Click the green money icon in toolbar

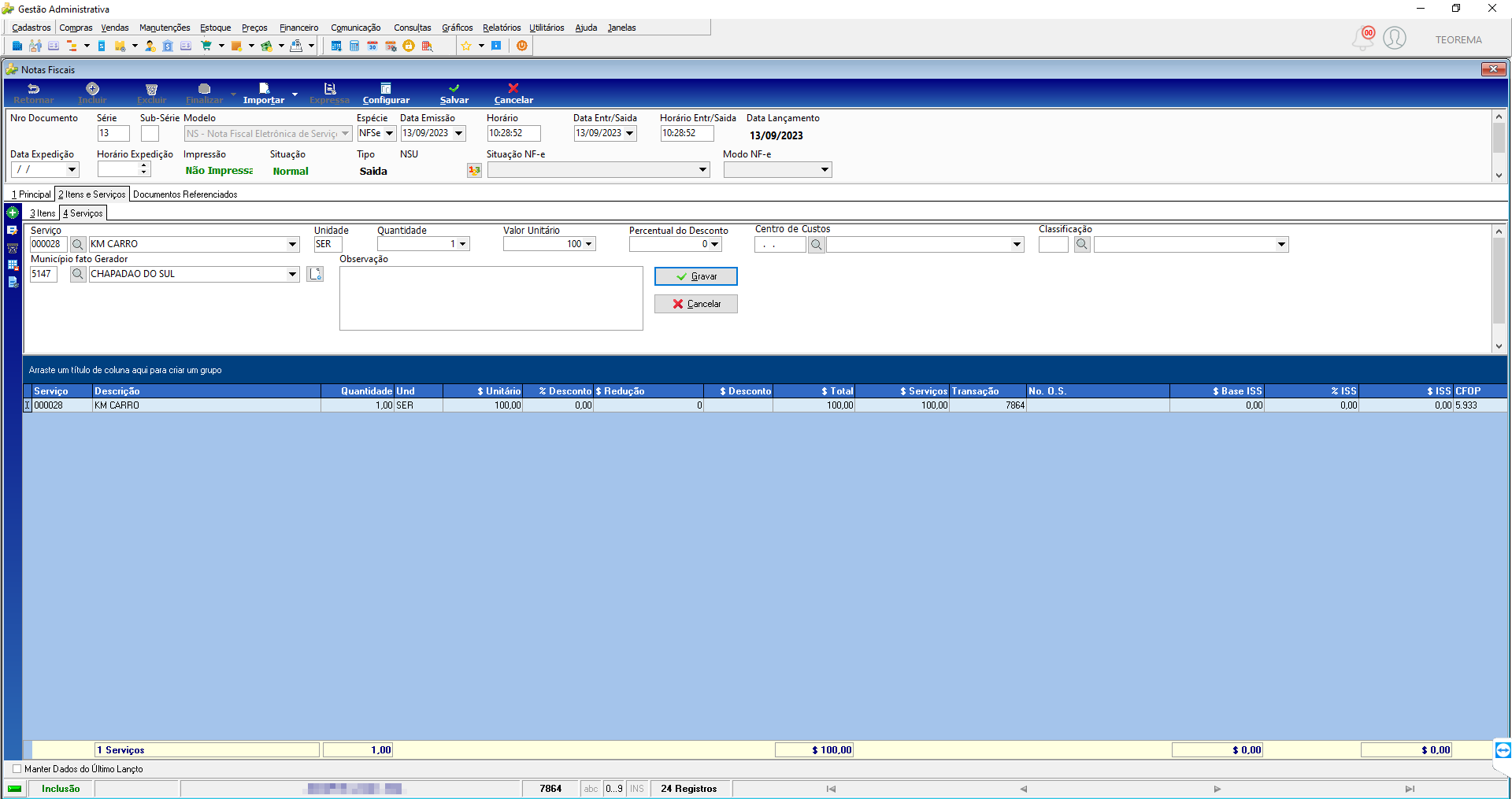266,46
